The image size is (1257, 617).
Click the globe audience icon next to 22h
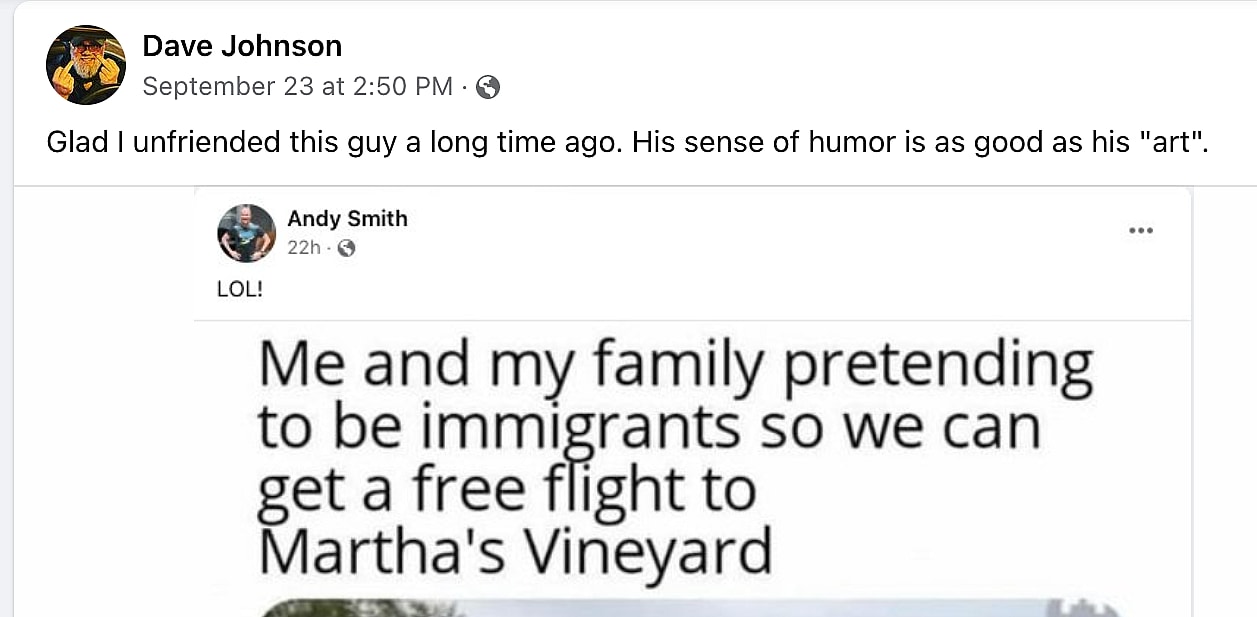pyautogui.click(x=346, y=248)
